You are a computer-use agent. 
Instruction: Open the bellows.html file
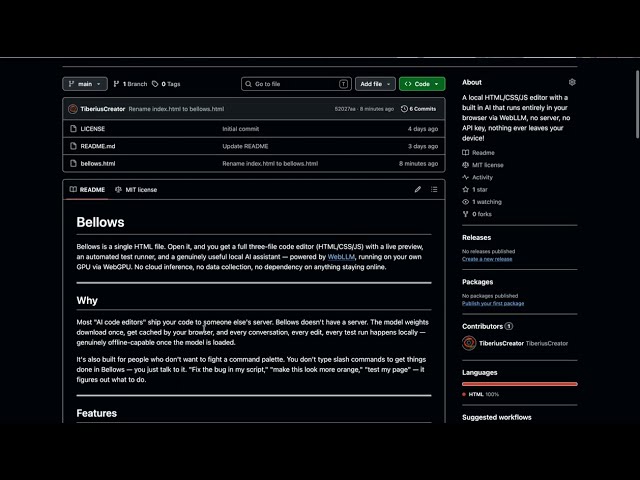(x=98, y=163)
